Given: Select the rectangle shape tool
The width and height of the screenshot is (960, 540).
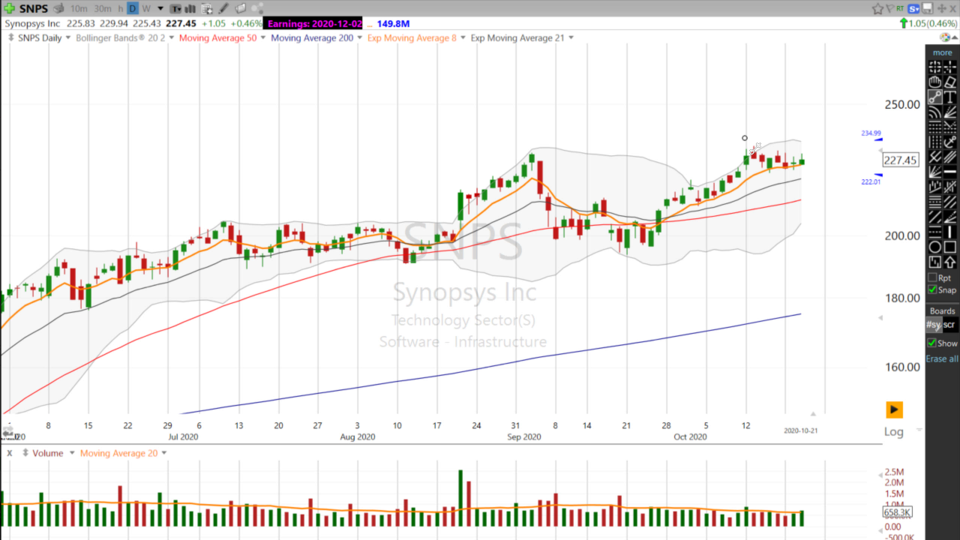Looking at the screenshot, I should [x=950, y=246].
